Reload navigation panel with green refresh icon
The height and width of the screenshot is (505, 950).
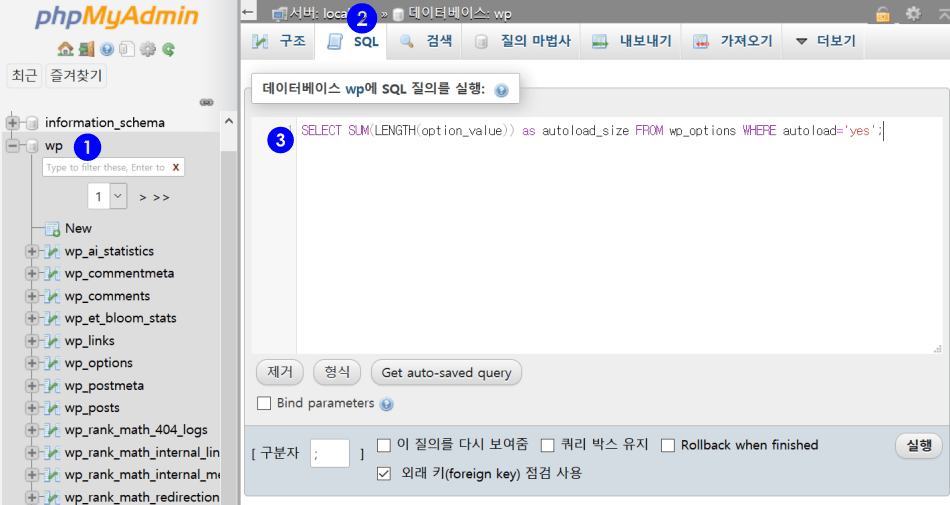(x=169, y=48)
